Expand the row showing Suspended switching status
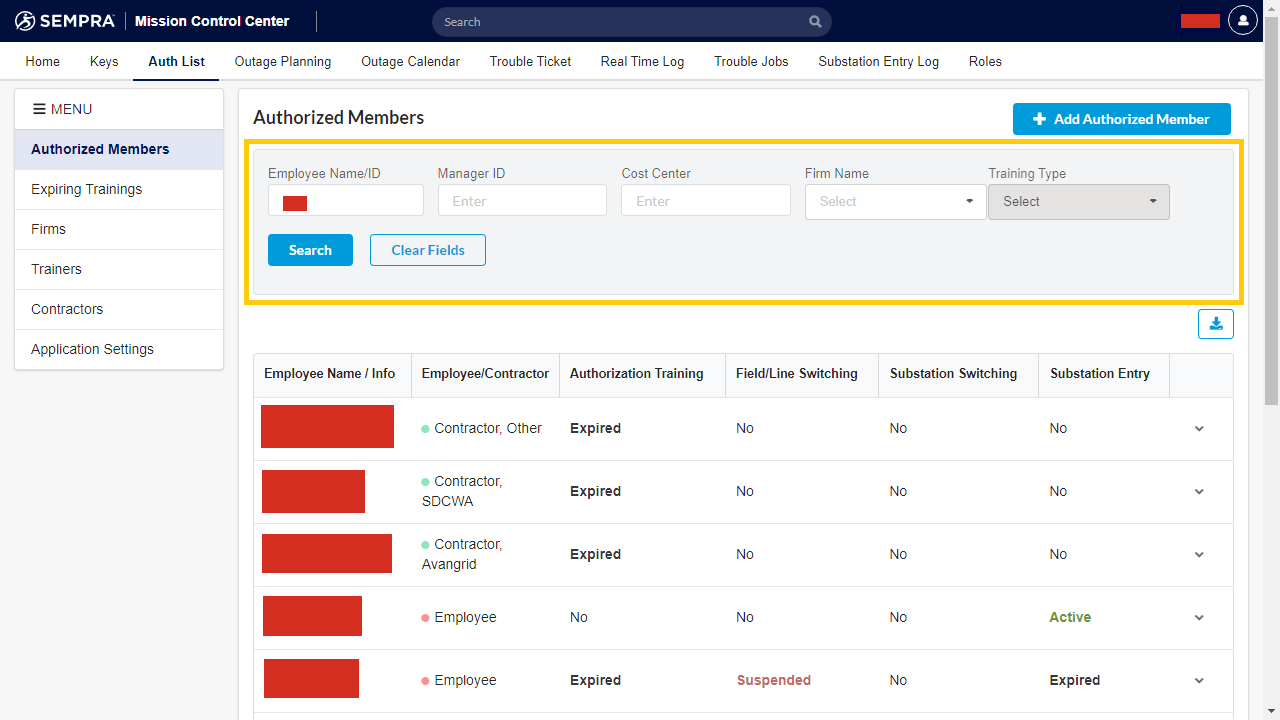 click(x=1198, y=680)
